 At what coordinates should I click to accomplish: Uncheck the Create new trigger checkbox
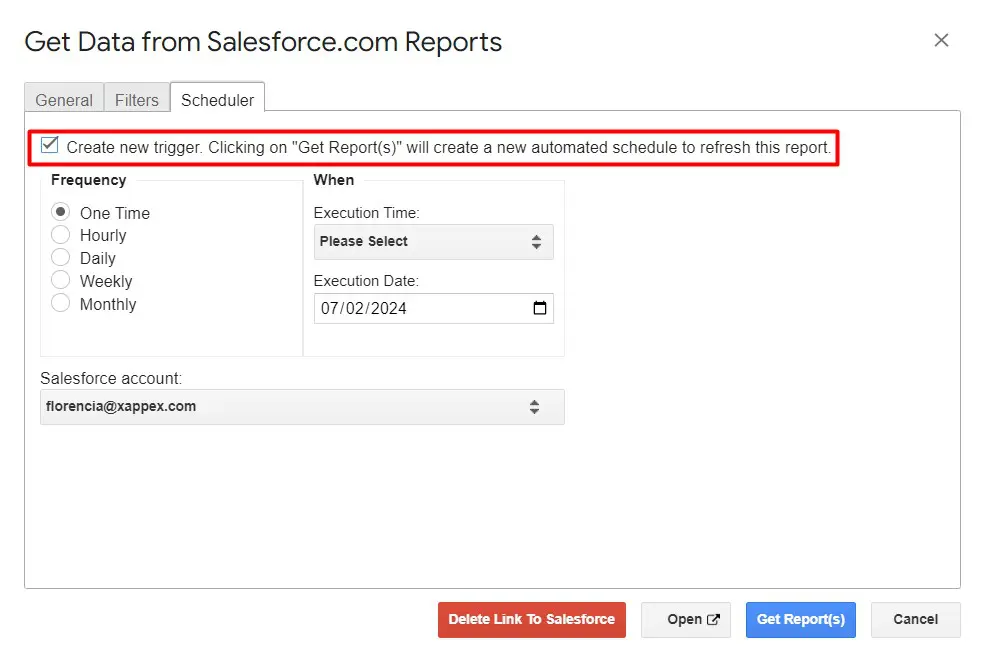coord(50,146)
